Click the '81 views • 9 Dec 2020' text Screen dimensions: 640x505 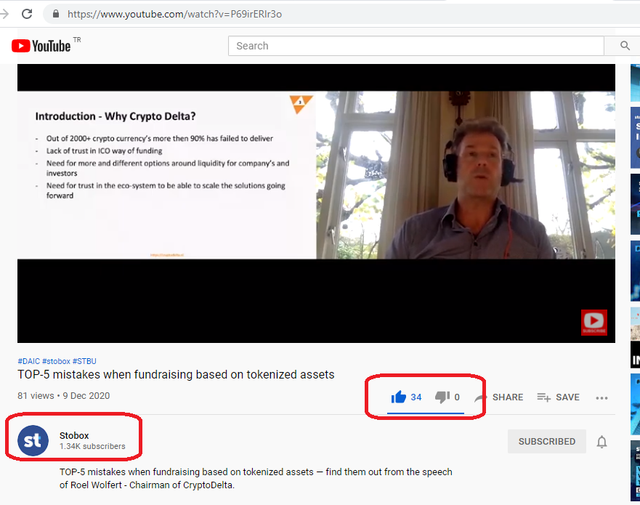click(64, 396)
